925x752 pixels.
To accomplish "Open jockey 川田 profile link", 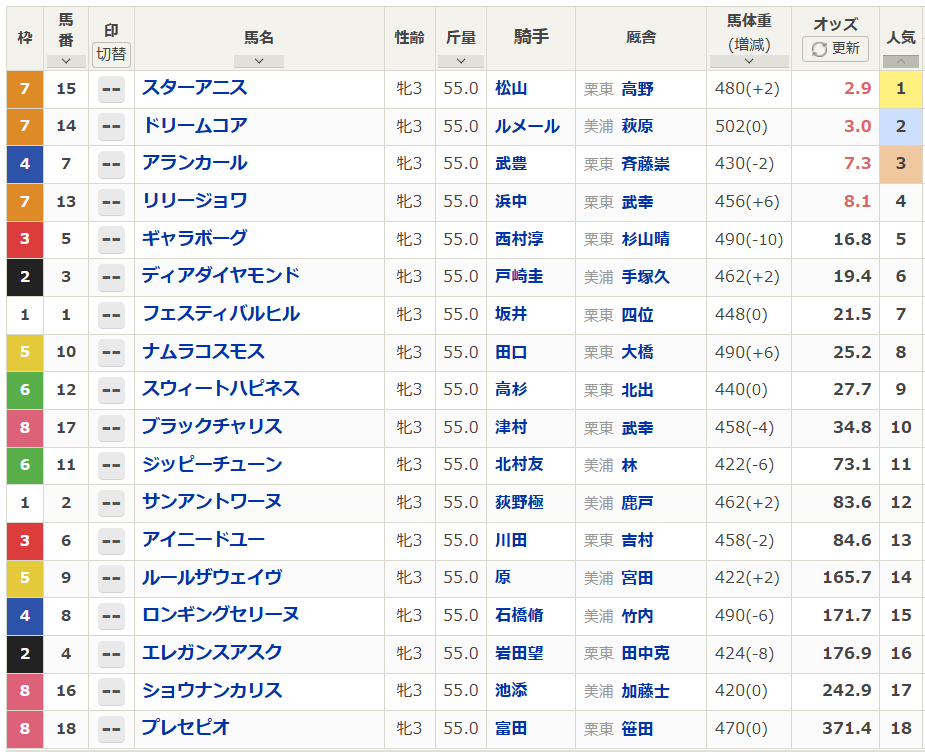I will point(511,540).
